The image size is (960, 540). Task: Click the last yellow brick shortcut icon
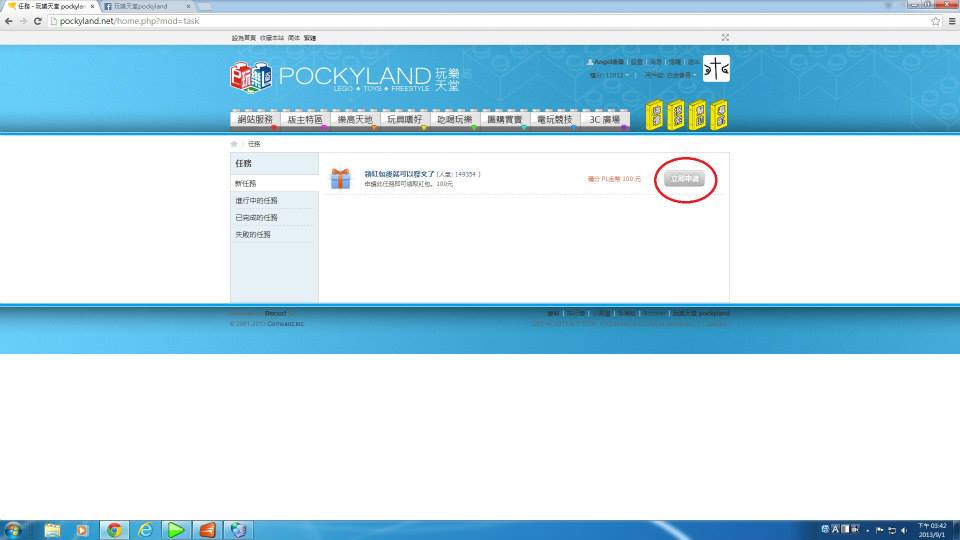(719, 114)
